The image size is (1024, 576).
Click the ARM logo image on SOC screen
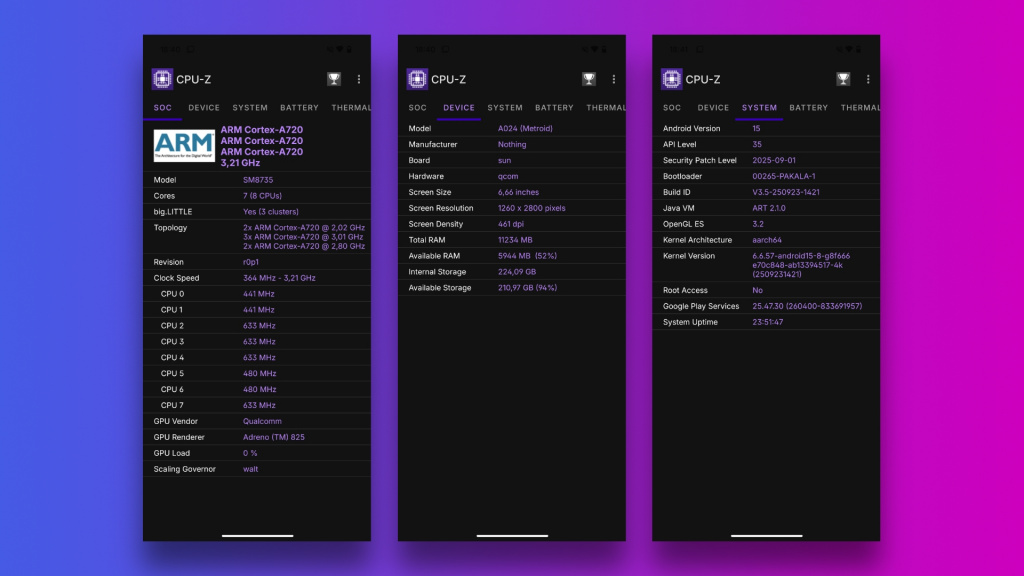tap(184, 145)
